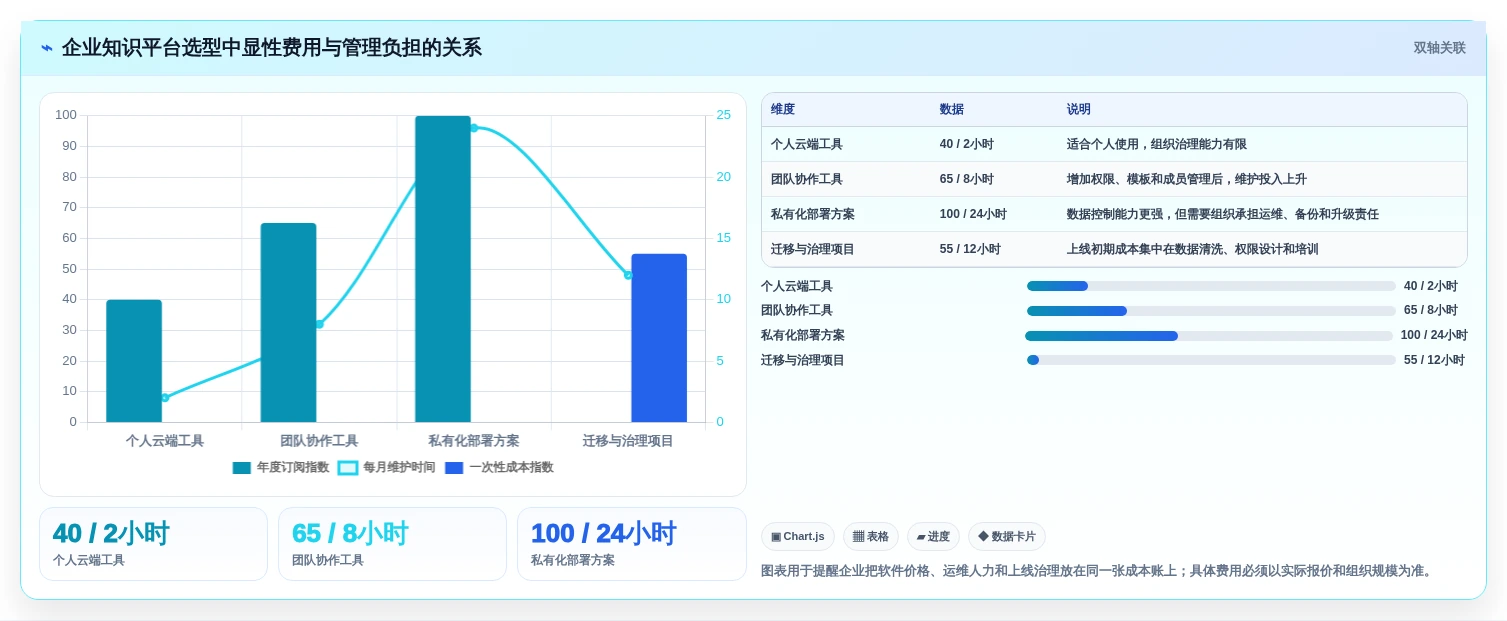Screen dimensions: 1507x621
Task: Click the 说明 column header
Action: point(1079,109)
